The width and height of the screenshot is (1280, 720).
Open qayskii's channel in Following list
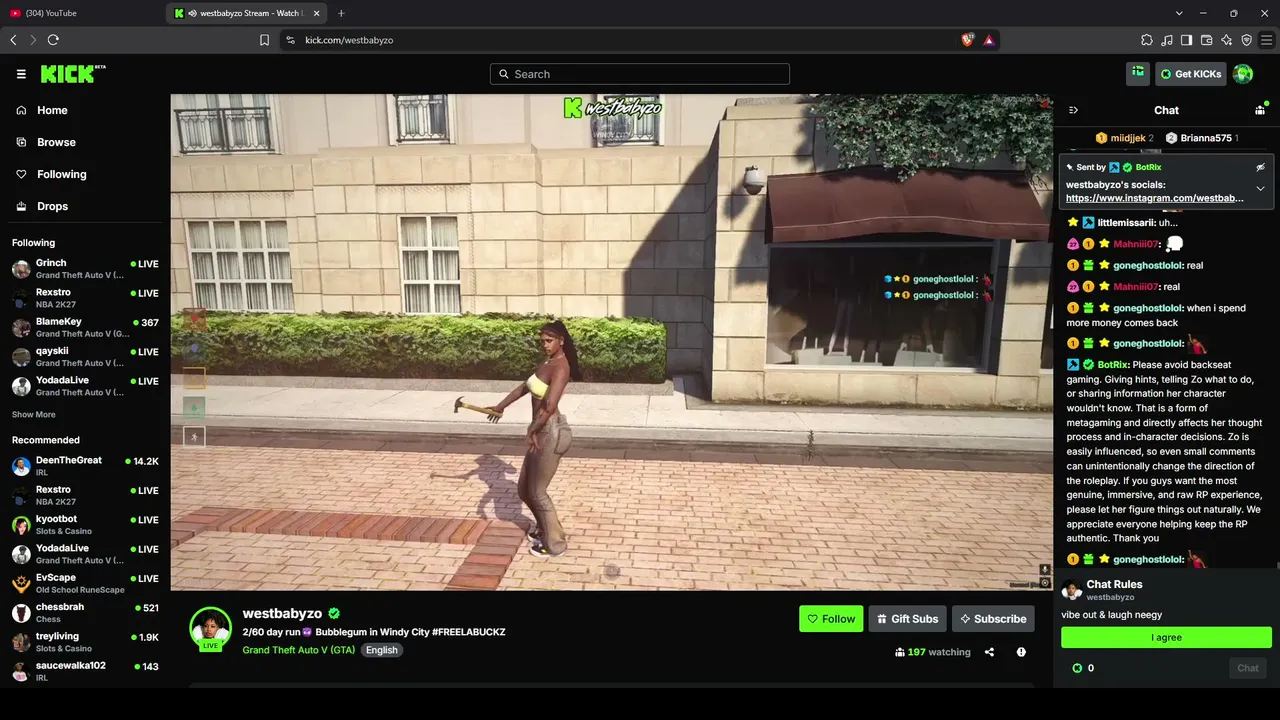click(85, 357)
